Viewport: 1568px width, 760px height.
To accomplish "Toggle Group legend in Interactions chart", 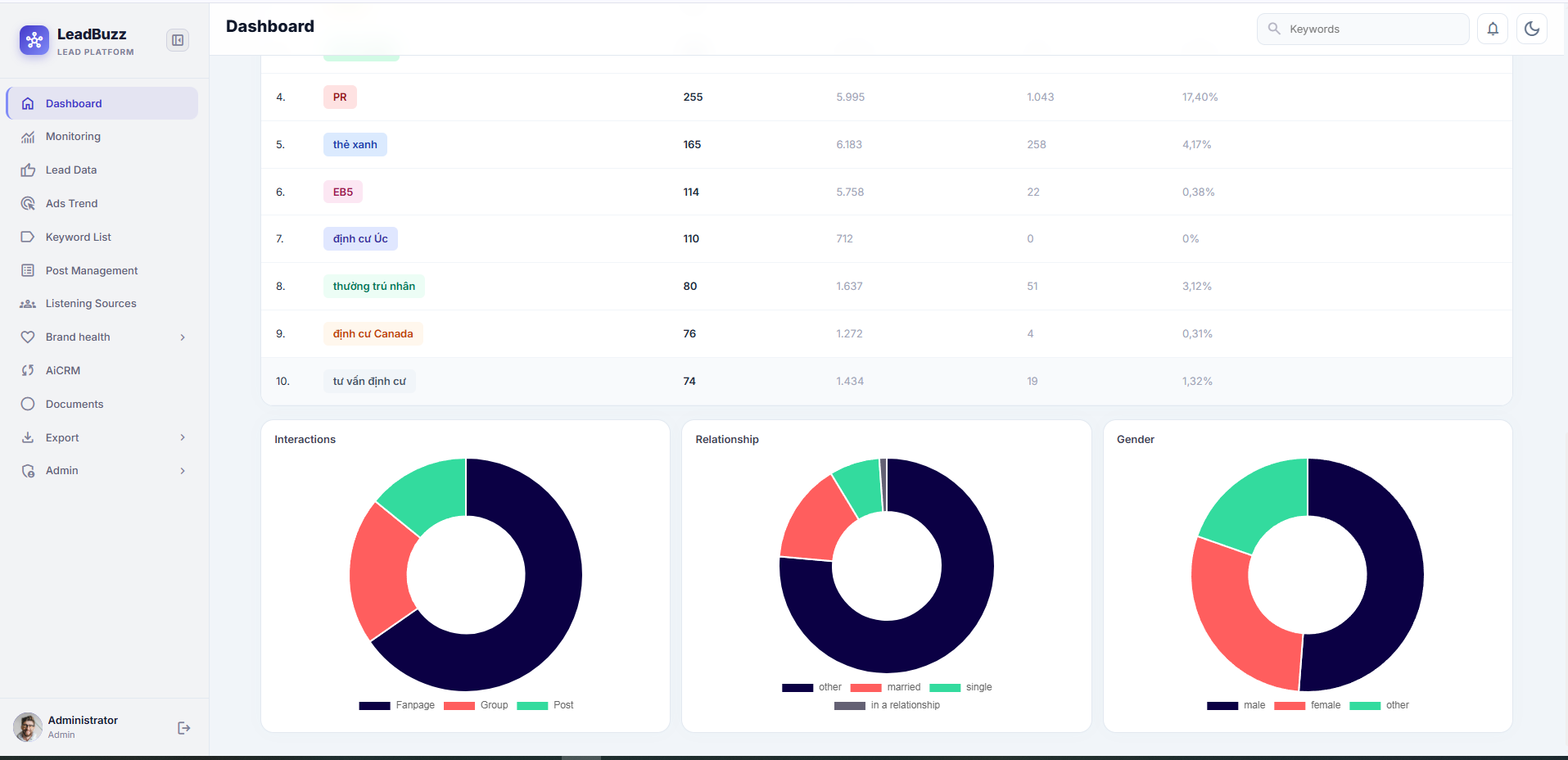I will click(x=476, y=705).
